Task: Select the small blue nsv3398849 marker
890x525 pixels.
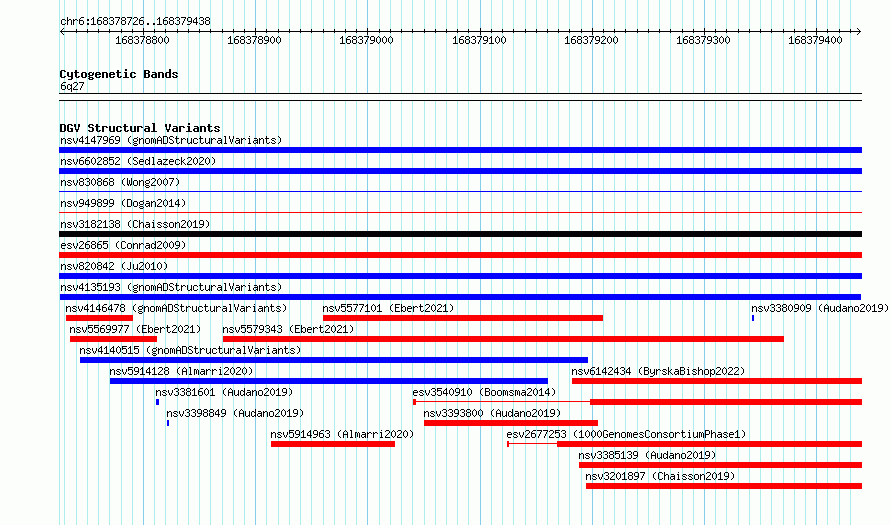Action: click(x=168, y=423)
